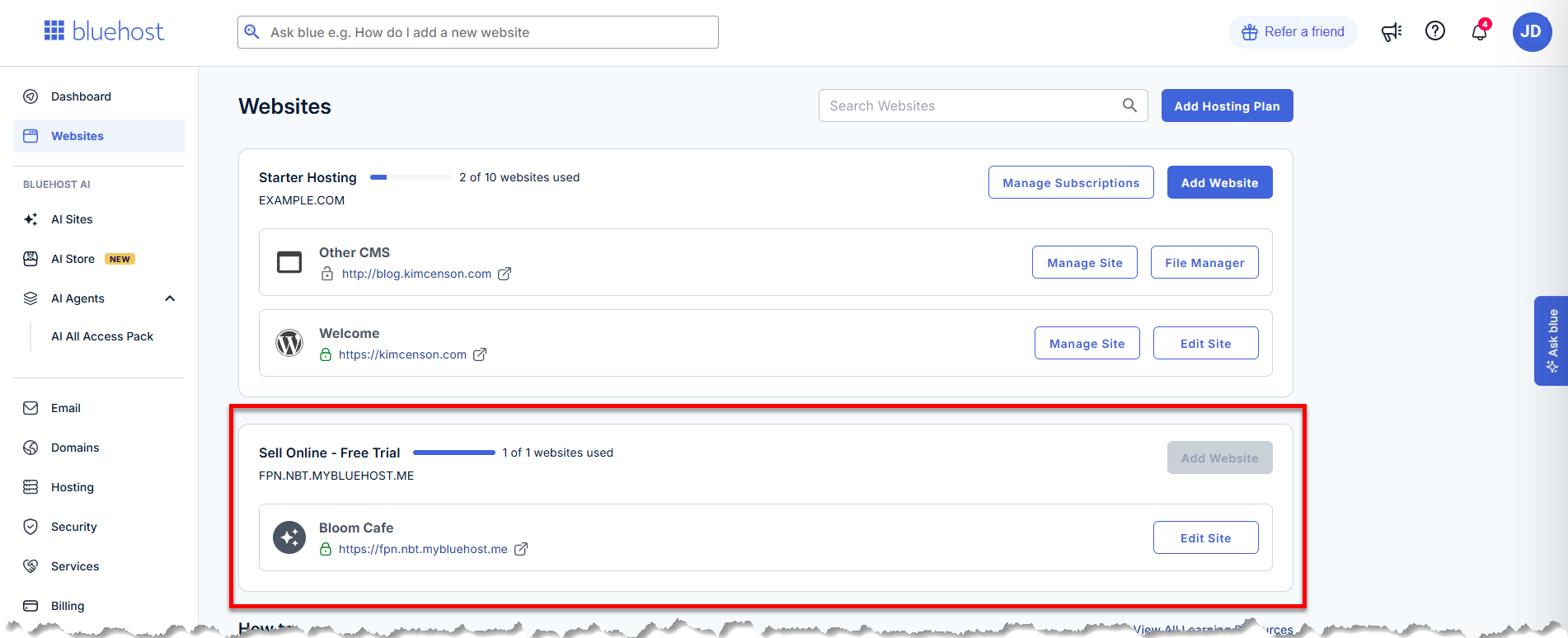The image size is (1568, 638).
Task: Collapse the AI Agents menu chevron
Action: [170, 298]
